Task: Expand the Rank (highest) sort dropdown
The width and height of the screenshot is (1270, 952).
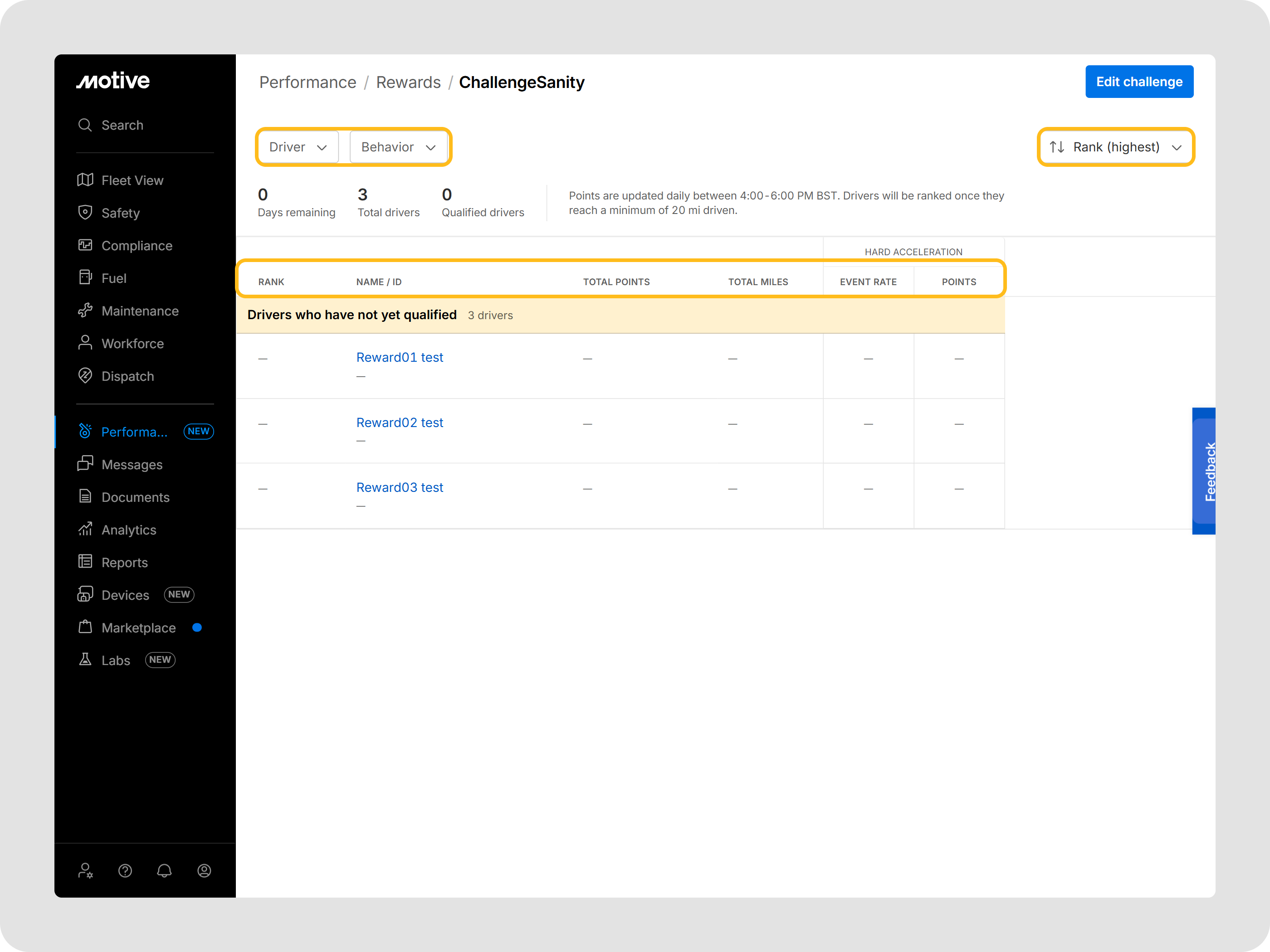Action: point(1116,147)
